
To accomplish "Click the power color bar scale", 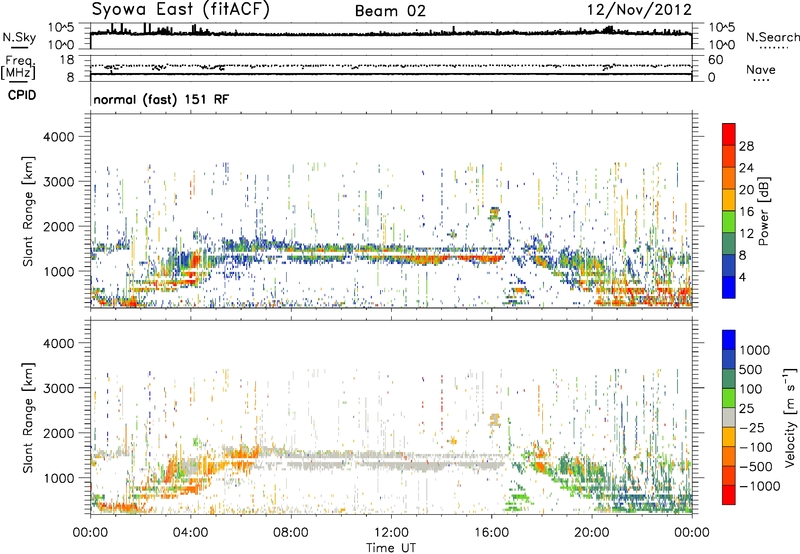I will (729, 211).
